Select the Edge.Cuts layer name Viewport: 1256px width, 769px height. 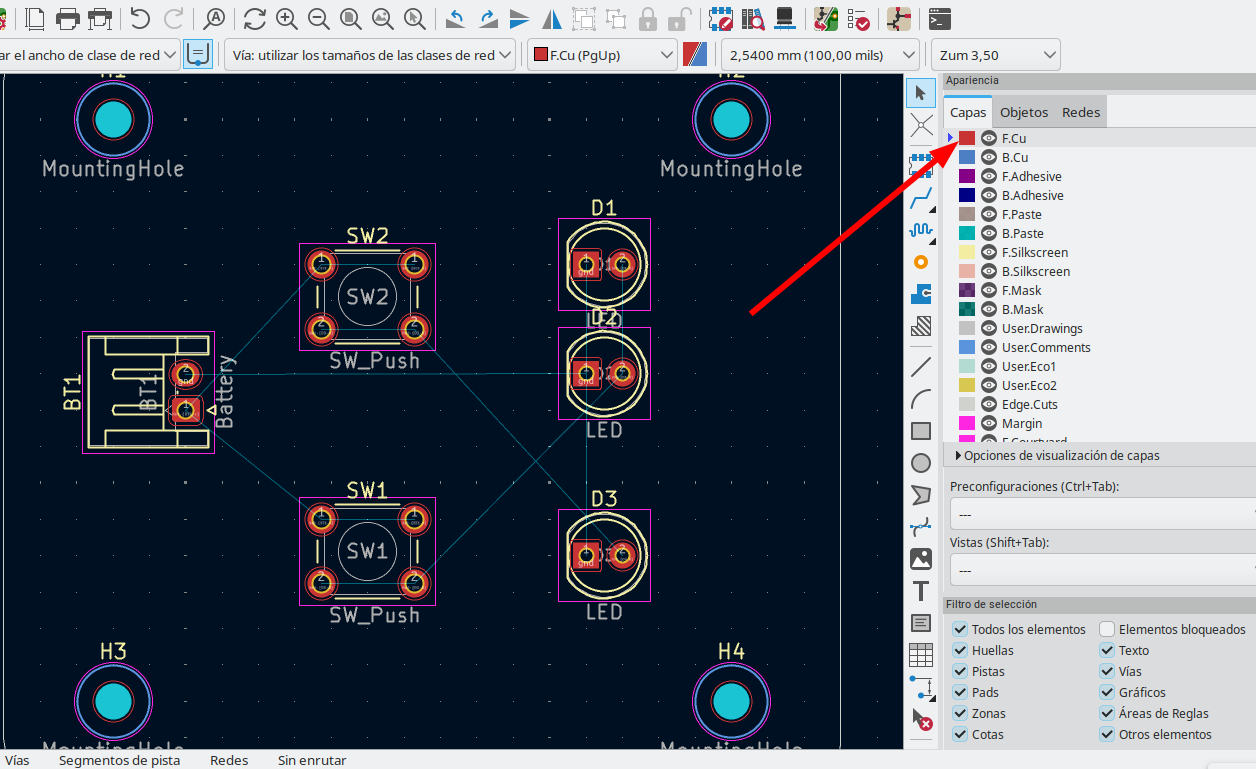point(1029,405)
